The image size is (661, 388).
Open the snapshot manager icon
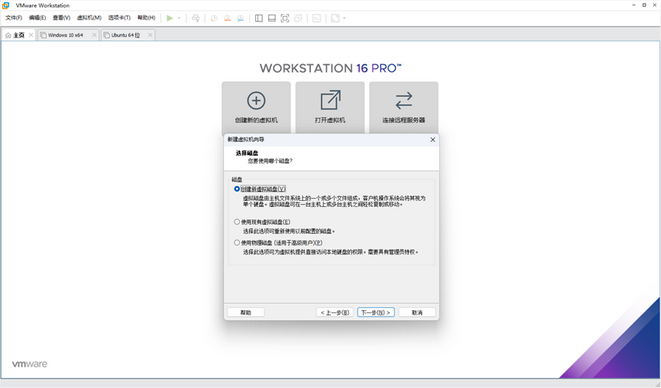[240, 18]
